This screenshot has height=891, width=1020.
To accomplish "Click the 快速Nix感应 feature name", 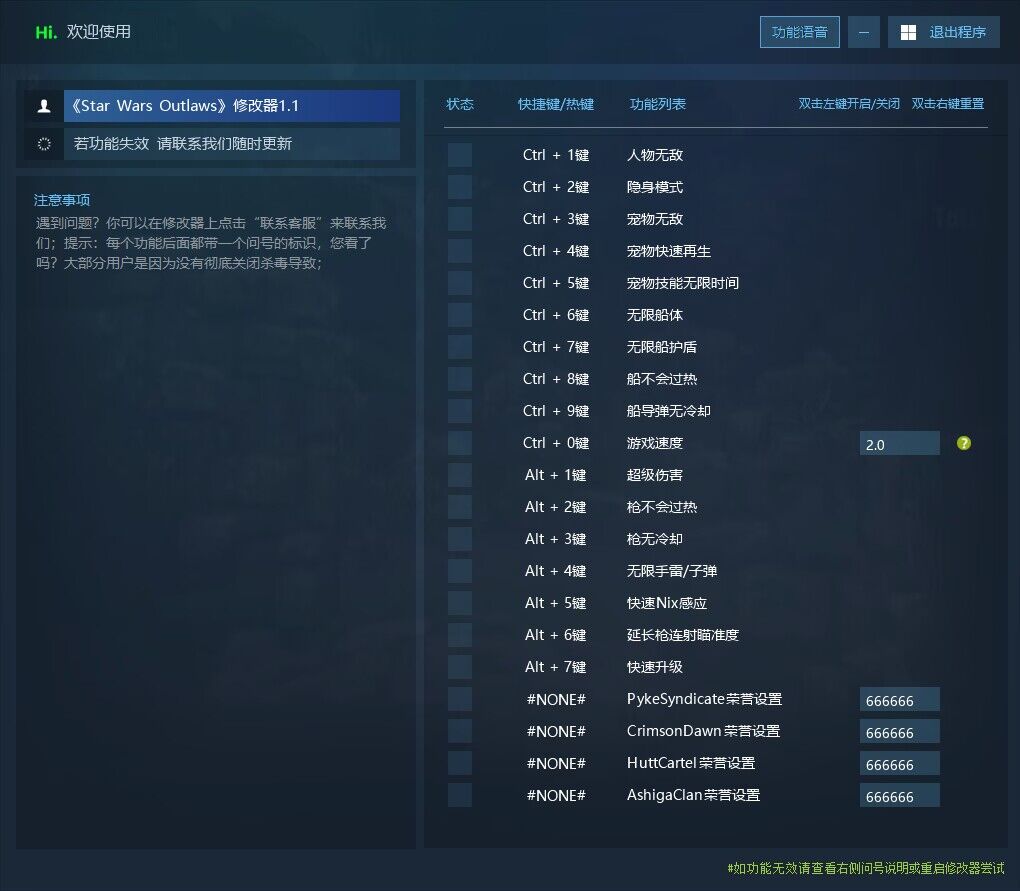I will click(667, 603).
